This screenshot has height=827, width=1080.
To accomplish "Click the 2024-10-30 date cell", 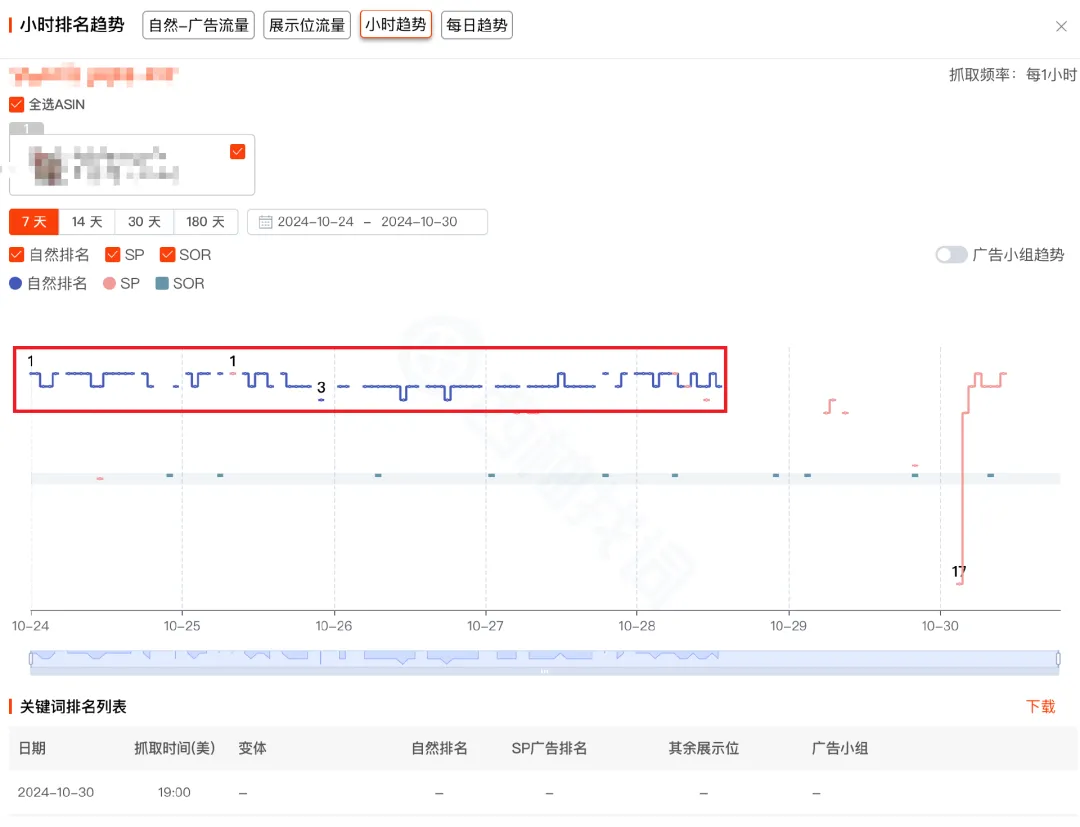I will coord(56,793).
